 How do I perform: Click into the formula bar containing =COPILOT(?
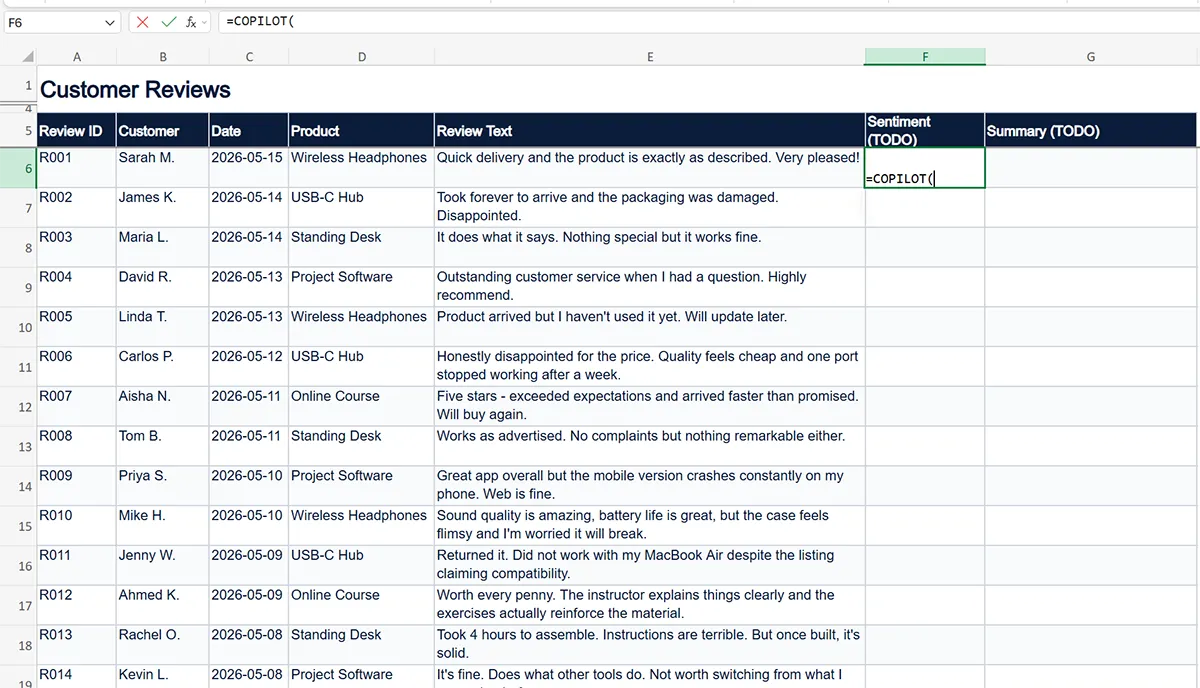point(708,22)
